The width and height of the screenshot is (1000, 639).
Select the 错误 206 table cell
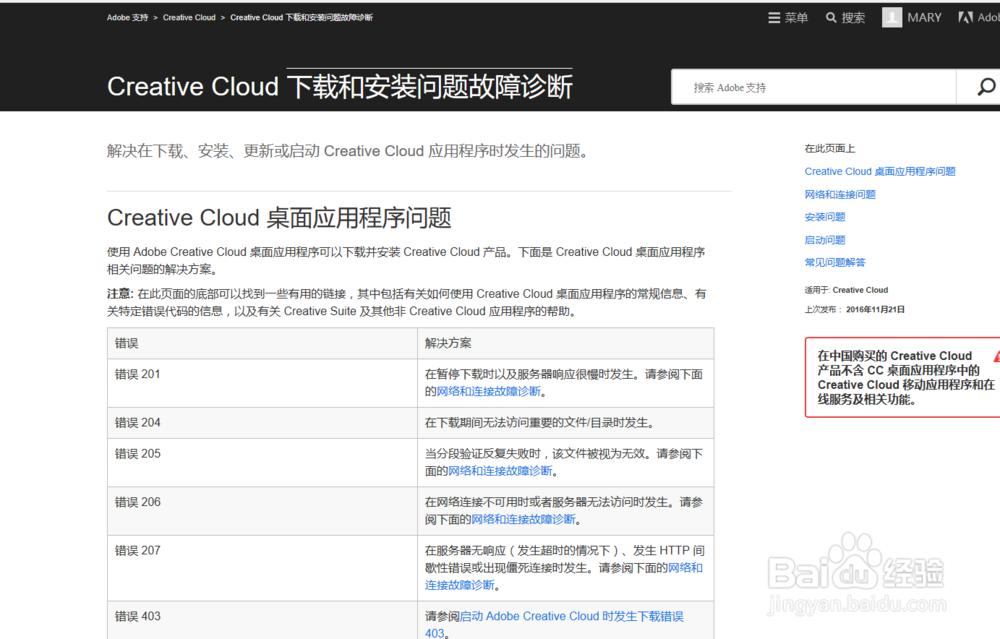coord(262,511)
